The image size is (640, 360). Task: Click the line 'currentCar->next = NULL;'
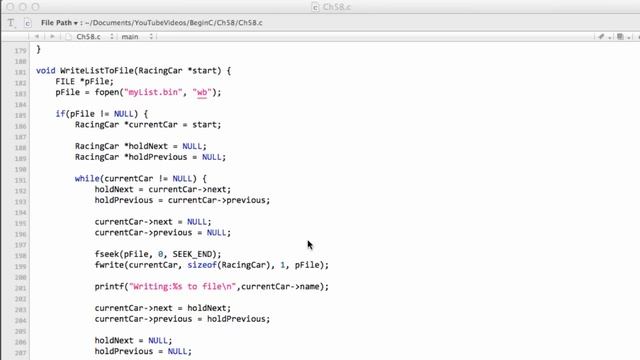(153, 222)
